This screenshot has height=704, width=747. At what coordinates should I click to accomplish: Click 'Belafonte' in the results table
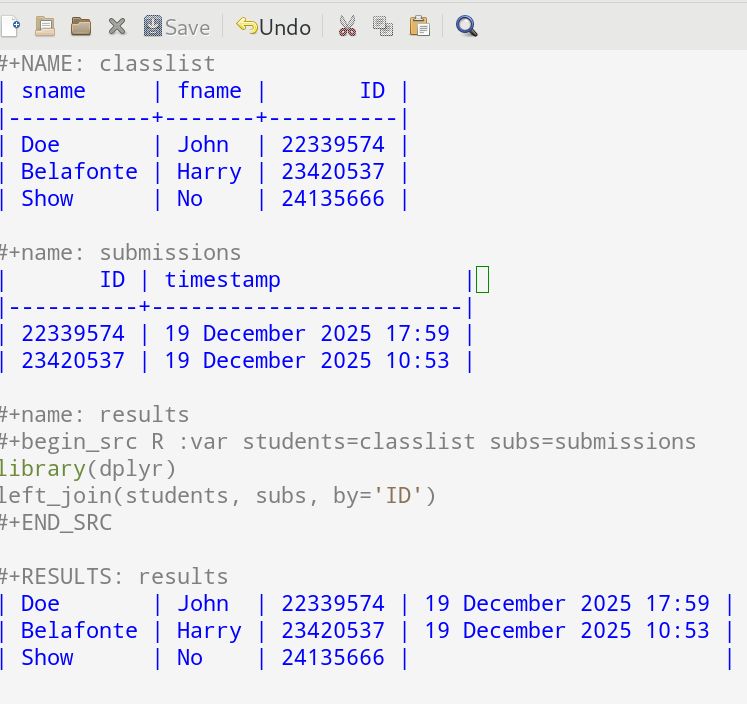(x=80, y=631)
